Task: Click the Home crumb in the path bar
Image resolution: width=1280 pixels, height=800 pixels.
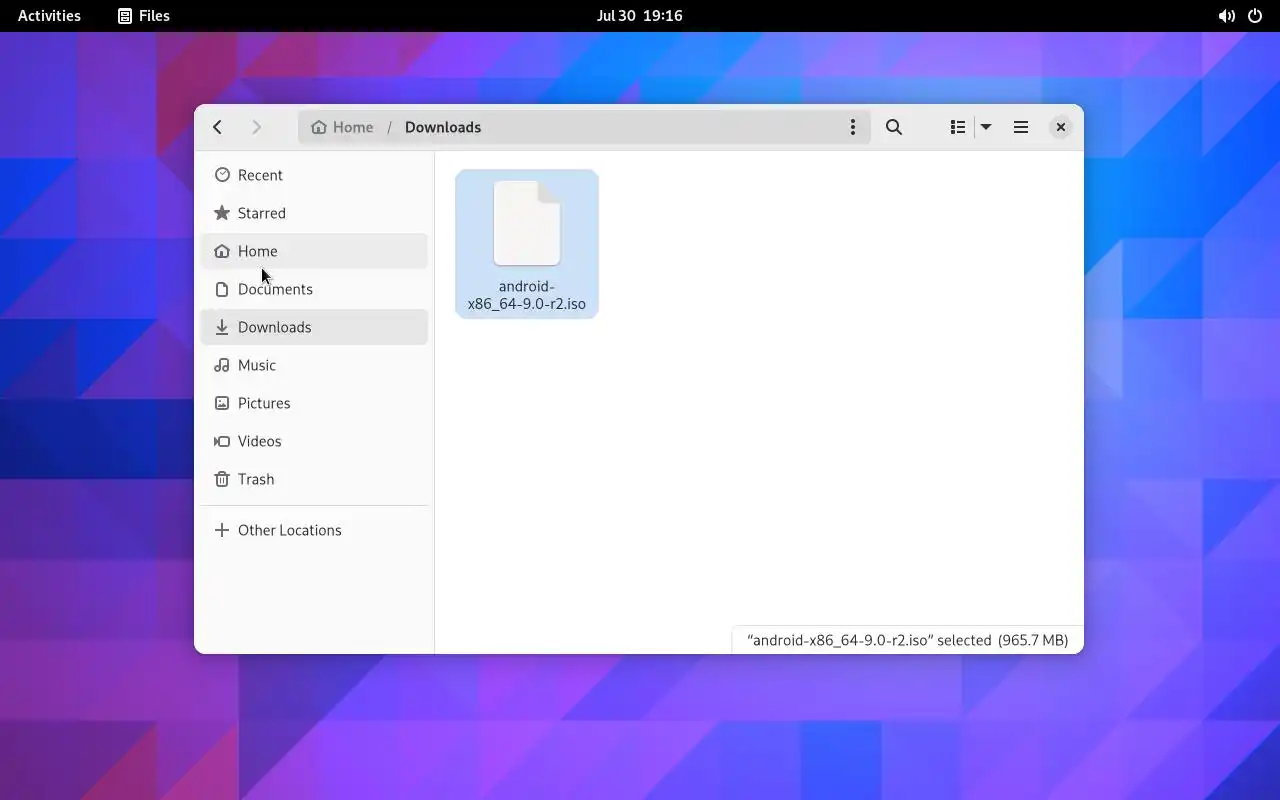Action: coord(342,127)
